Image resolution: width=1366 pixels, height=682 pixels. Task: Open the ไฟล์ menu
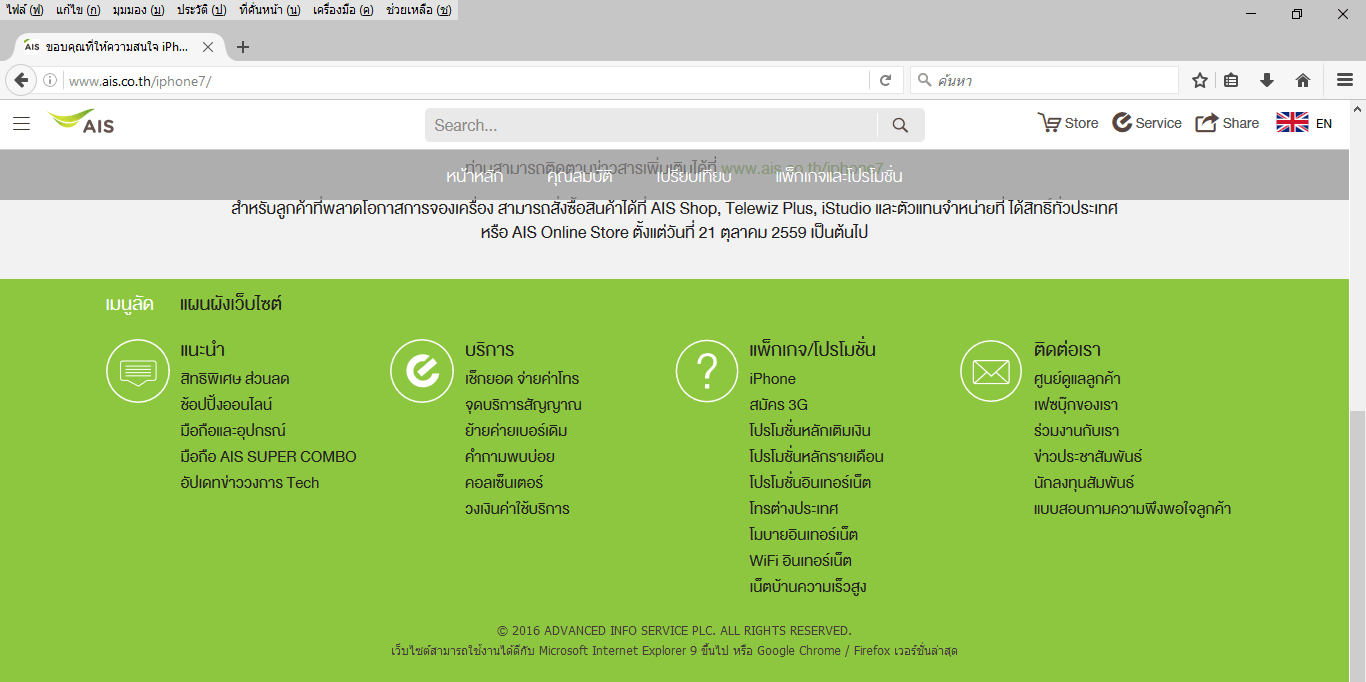point(24,10)
